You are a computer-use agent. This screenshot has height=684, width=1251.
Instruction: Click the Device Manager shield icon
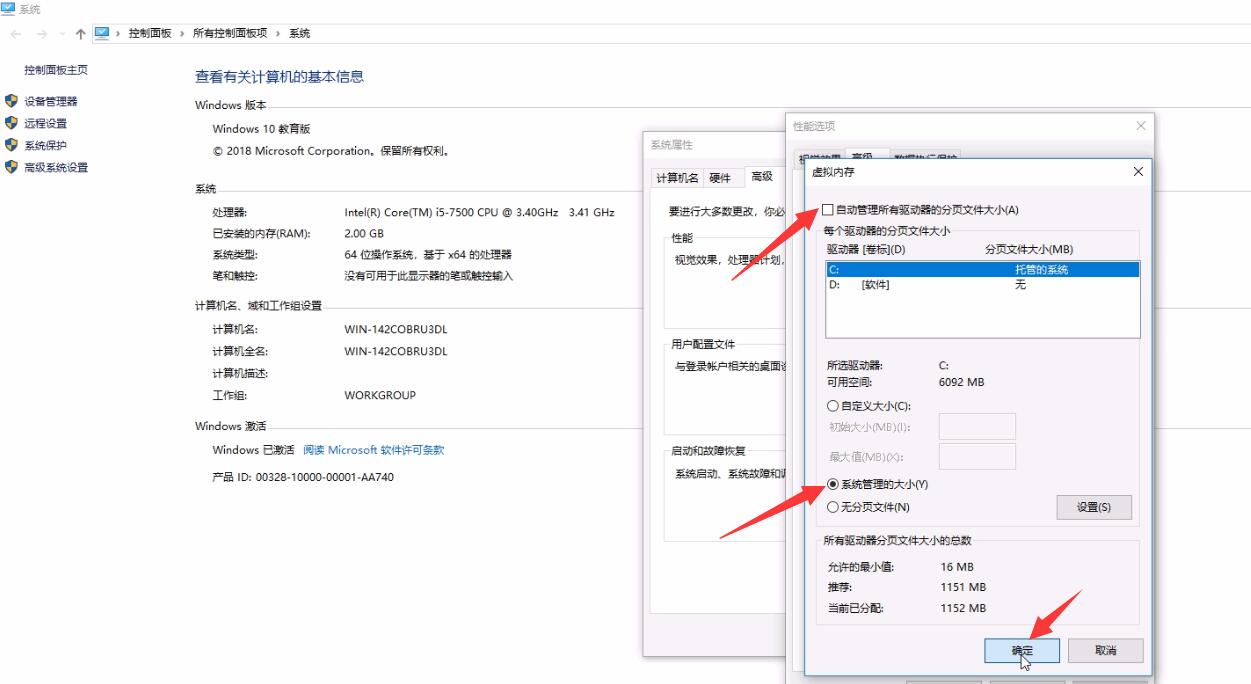pyautogui.click(x=11, y=101)
